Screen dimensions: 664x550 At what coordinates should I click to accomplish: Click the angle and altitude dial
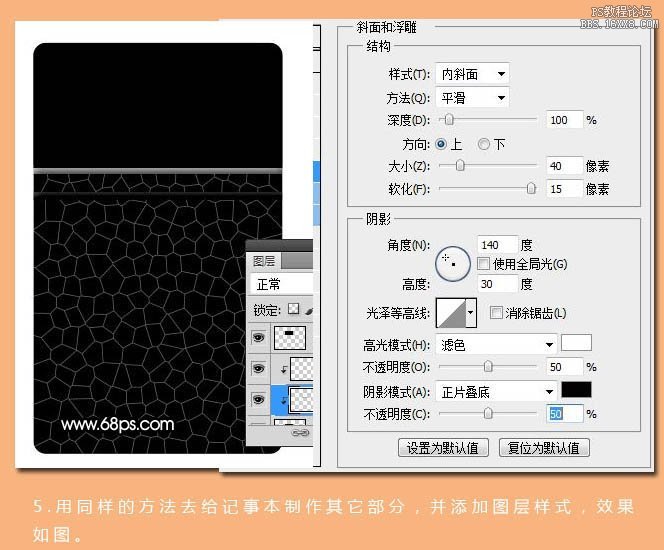pyautogui.click(x=453, y=264)
